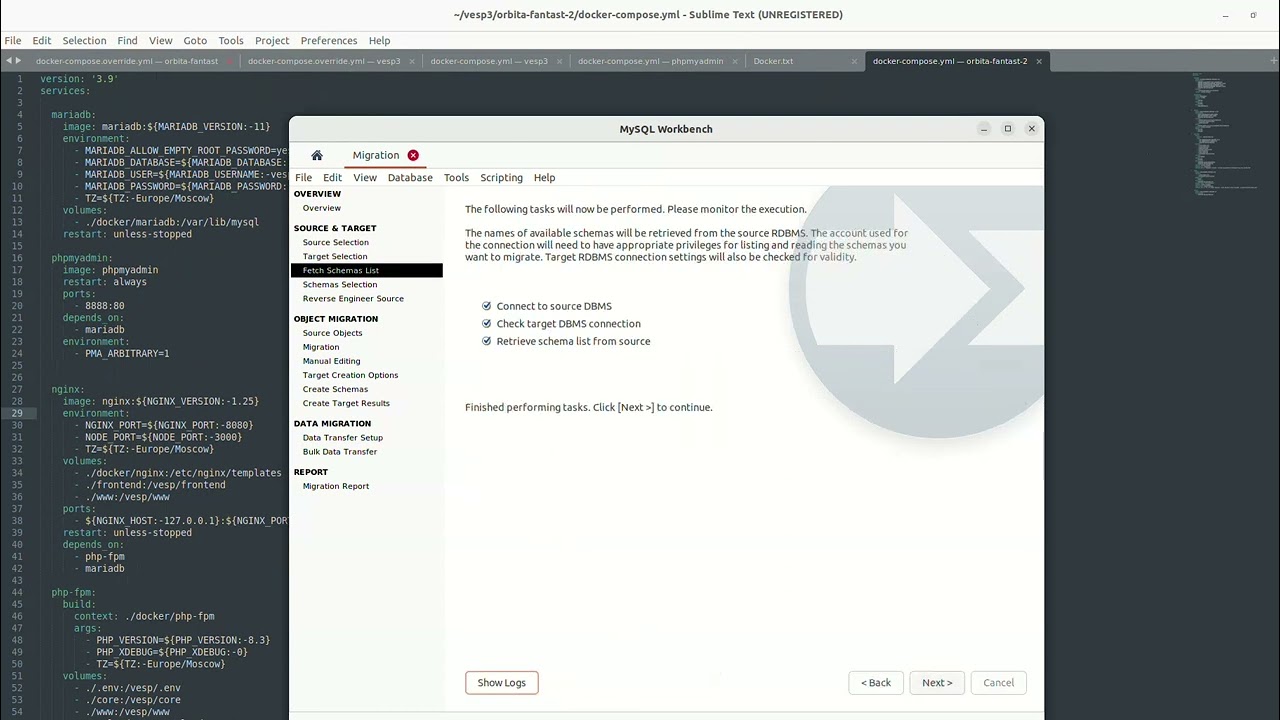Open Sublime Text Preferences menu
The image size is (1280, 720).
tap(329, 41)
